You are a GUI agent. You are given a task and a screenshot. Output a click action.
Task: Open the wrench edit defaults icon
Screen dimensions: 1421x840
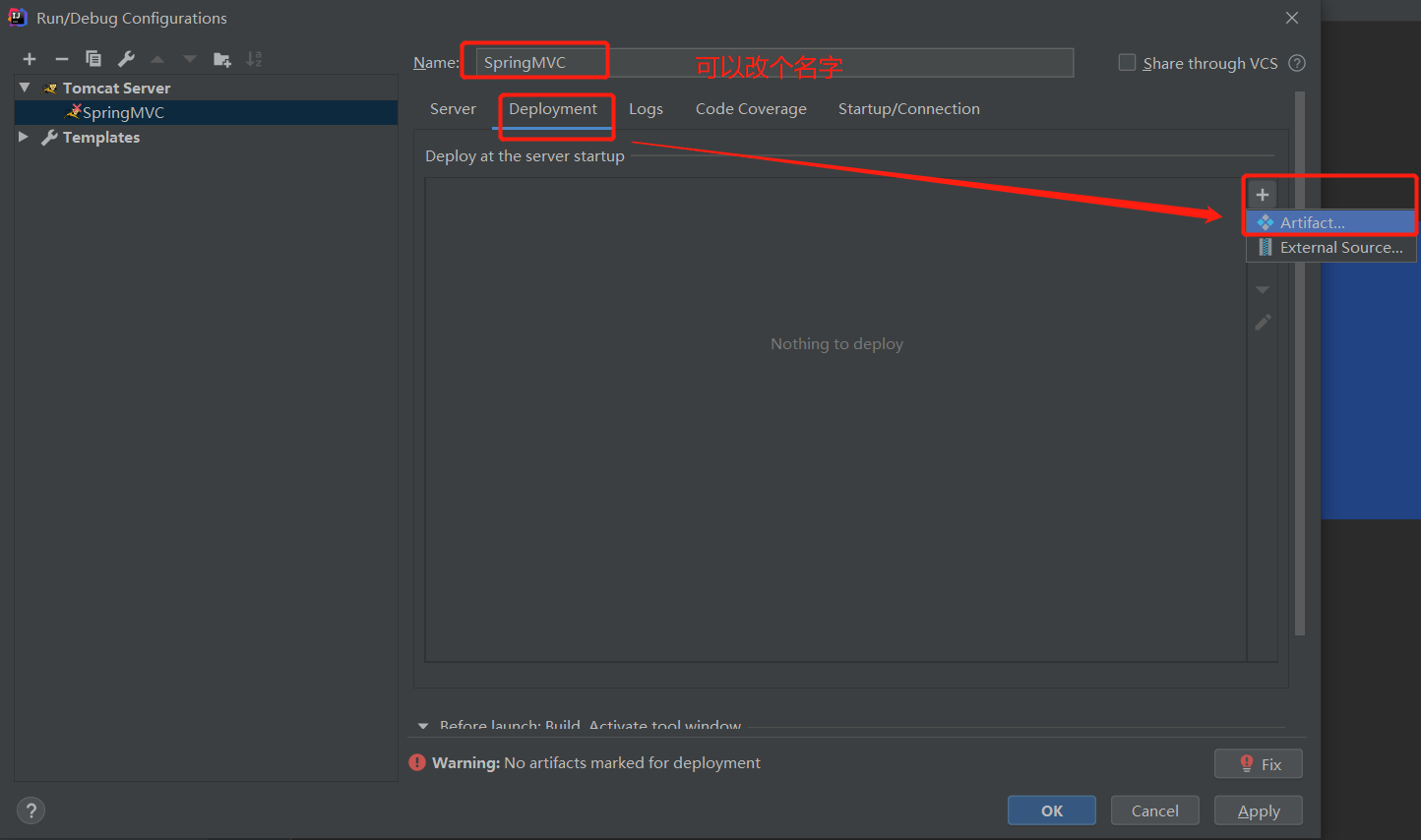[x=126, y=59]
